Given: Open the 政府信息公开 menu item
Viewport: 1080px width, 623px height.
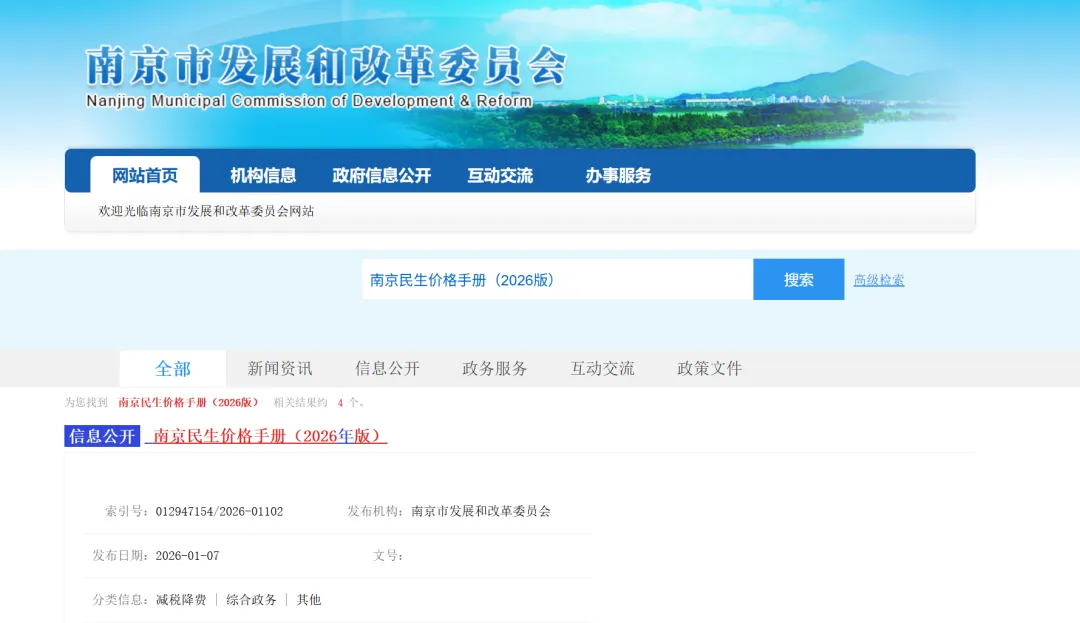Looking at the screenshot, I should pos(382,176).
